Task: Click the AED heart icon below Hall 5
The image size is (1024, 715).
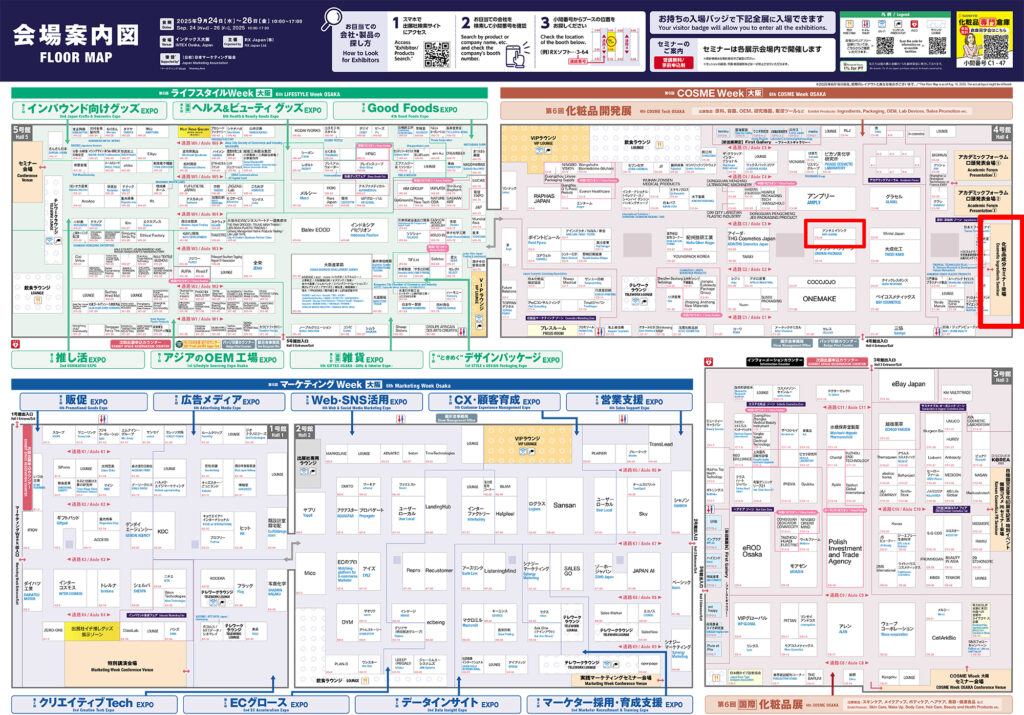Action: coord(16,344)
